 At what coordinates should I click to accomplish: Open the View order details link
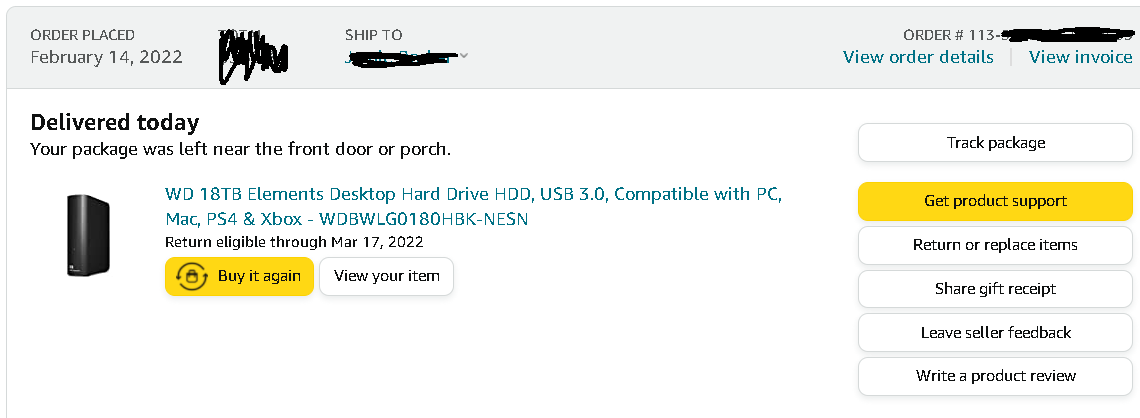(x=918, y=57)
